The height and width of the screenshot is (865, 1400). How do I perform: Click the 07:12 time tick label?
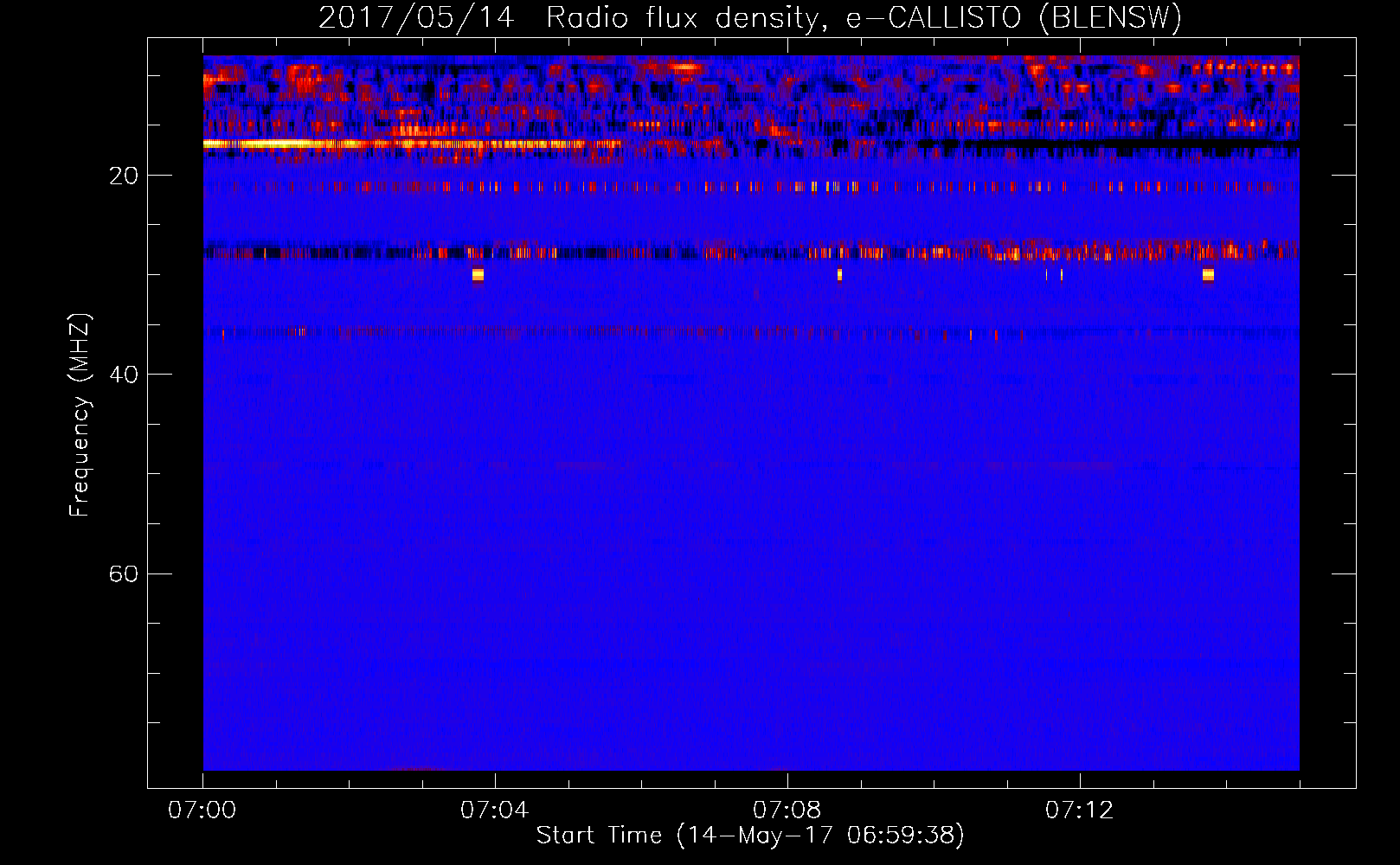tap(1080, 811)
